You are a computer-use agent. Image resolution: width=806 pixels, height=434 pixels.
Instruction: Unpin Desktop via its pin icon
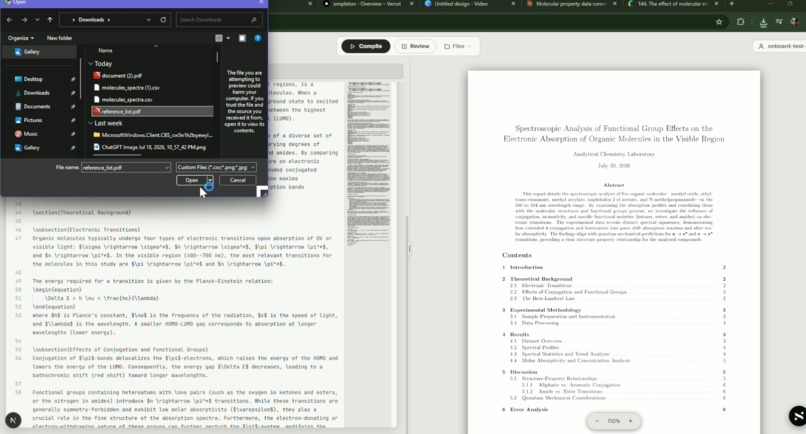[72, 79]
